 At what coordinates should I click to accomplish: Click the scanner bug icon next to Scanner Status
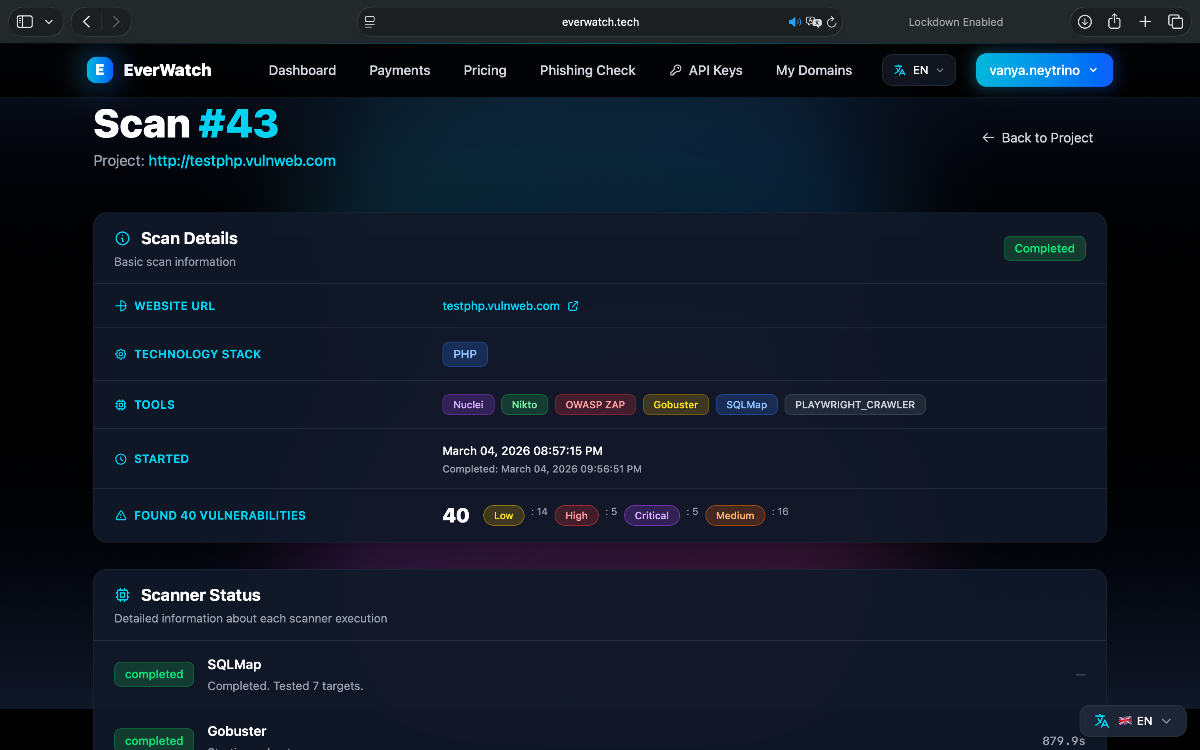[122, 594]
